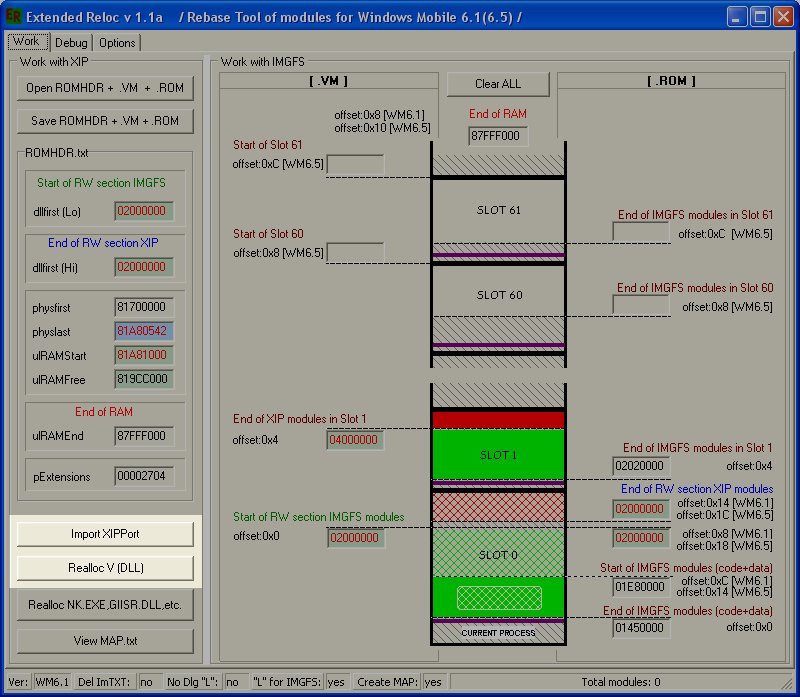Click End of XIP modules field 04000000
This screenshot has height=697, width=800.
355,440
